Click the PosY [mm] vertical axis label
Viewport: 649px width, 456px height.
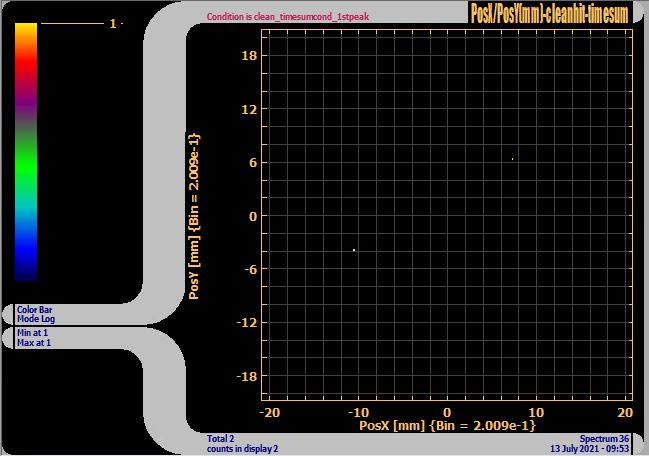coord(194,215)
